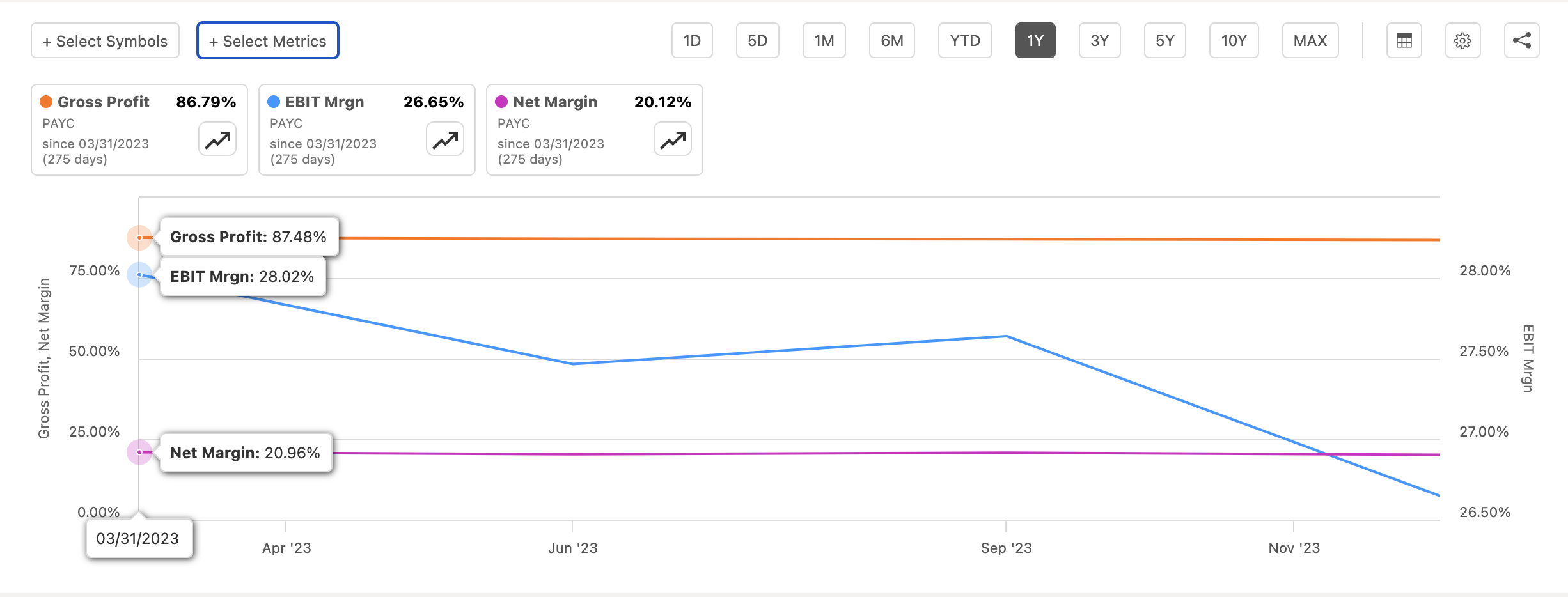Open the chart settings gear

(x=1463, y=40)
